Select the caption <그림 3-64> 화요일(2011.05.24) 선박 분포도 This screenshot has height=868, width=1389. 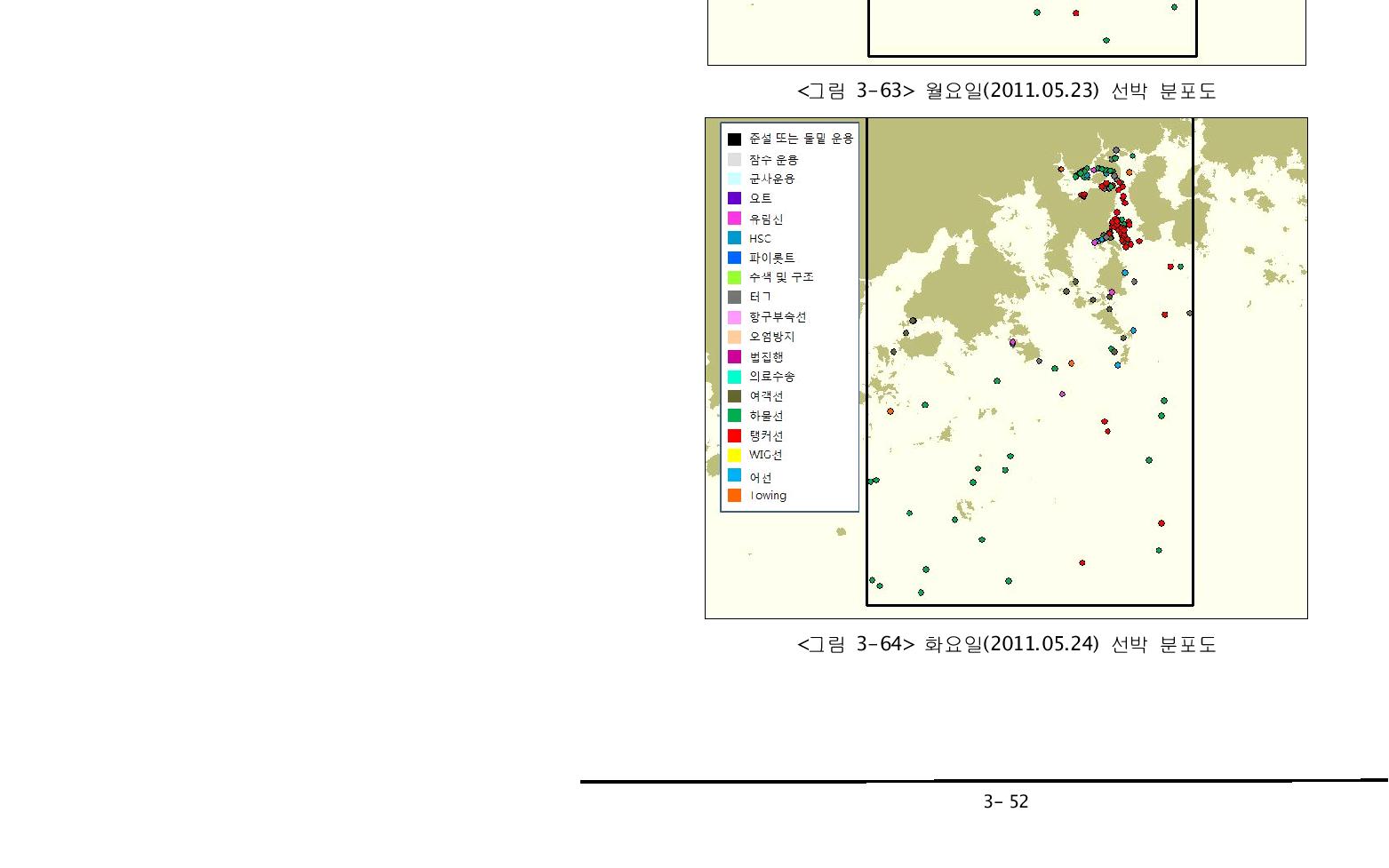pos(1006,644)
